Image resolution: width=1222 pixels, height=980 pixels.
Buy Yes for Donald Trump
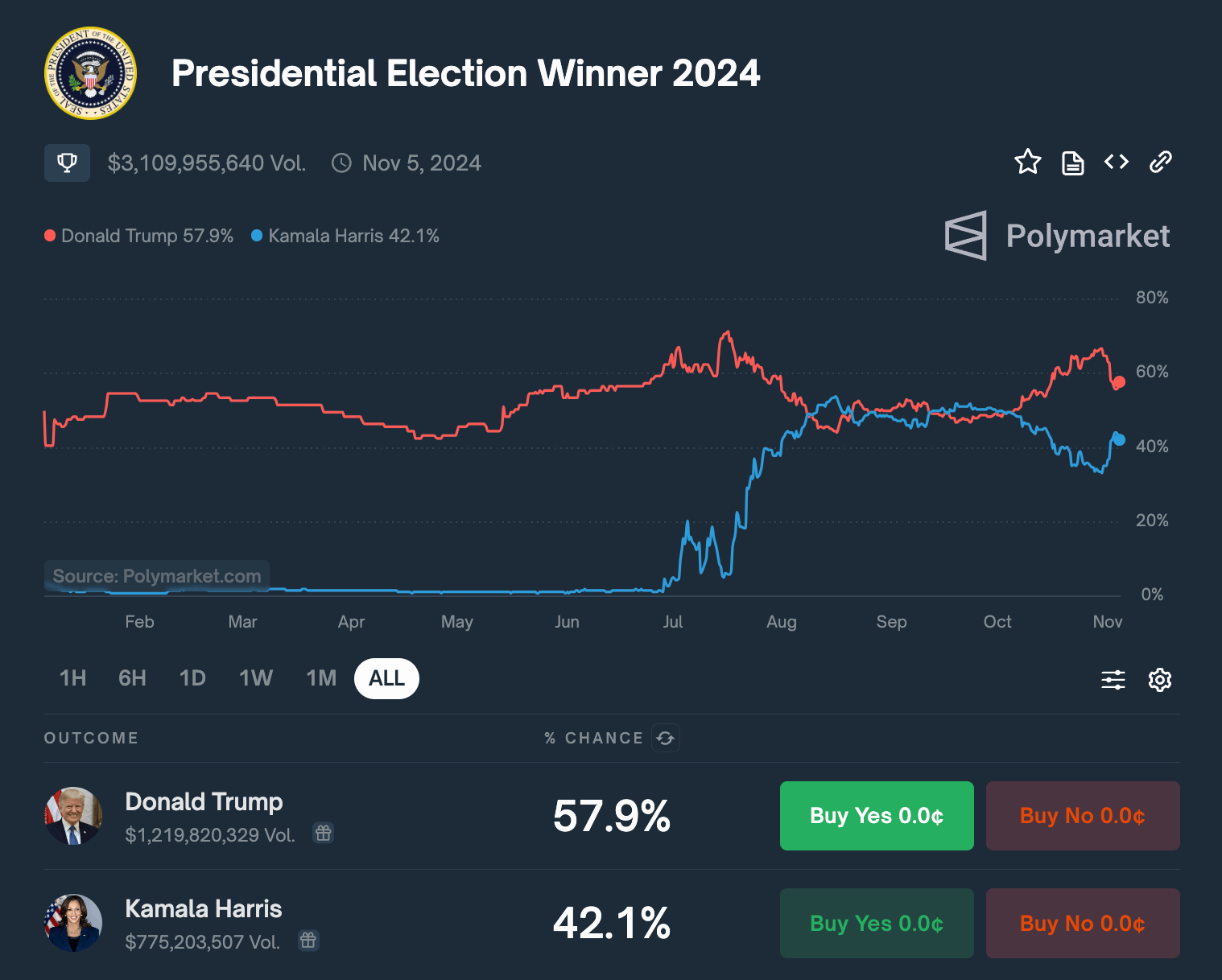click(877, 816)
